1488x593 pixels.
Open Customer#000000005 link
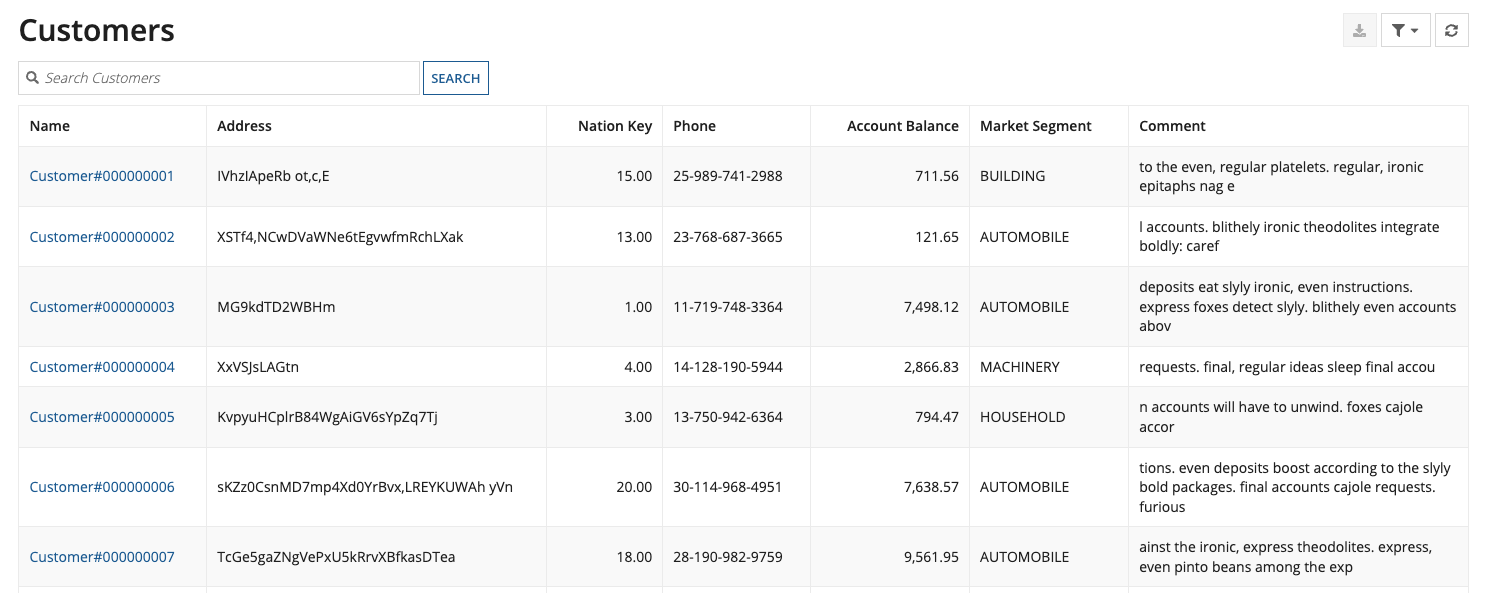(102, 417)
